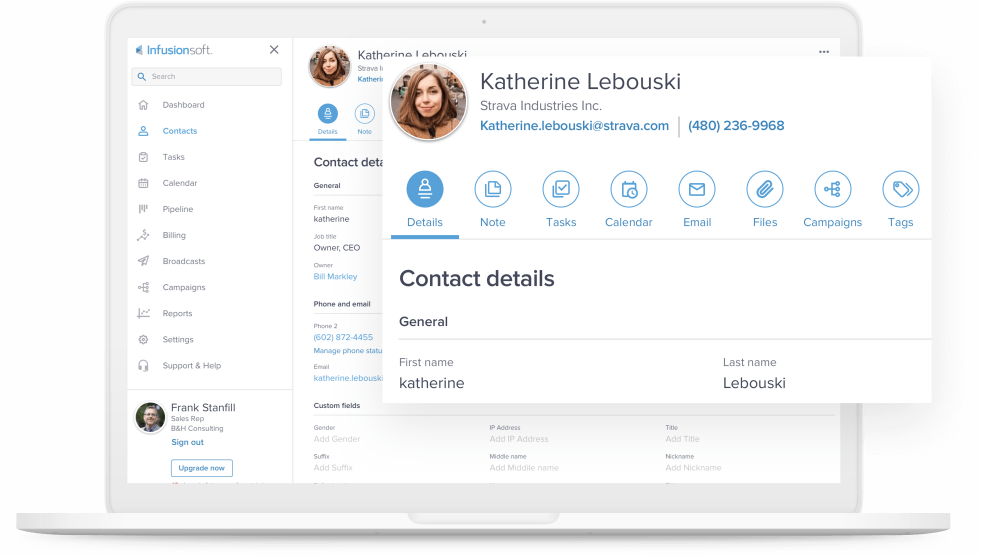The image size is (981, 556).
Task: Open the large Calendar tab icon
Action: click(x=629, y=189)
